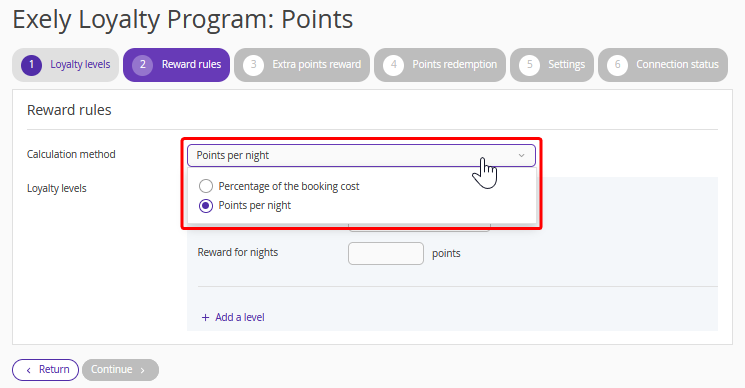The image size is (745, 388).
Task: Click the step 4 number circle
Action: coord(393,65)
